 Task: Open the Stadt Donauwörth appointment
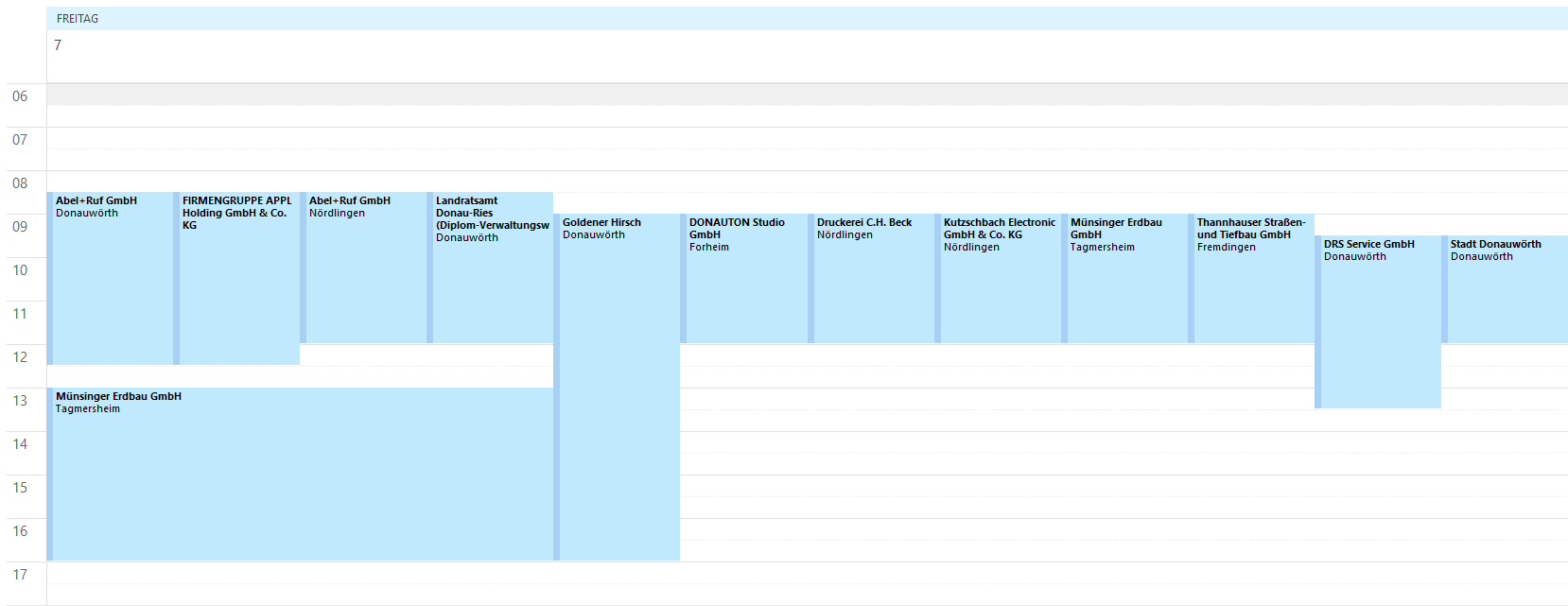(1505, 289)
